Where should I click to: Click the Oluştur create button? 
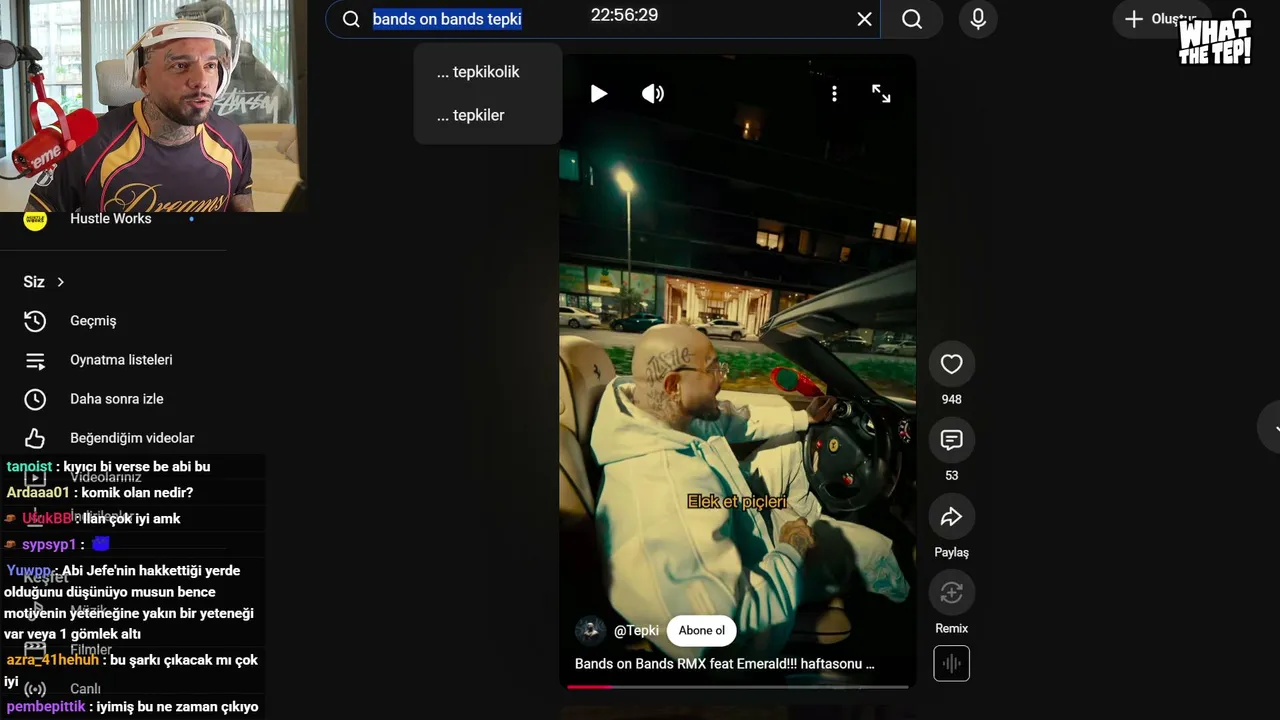(1160, 19)
